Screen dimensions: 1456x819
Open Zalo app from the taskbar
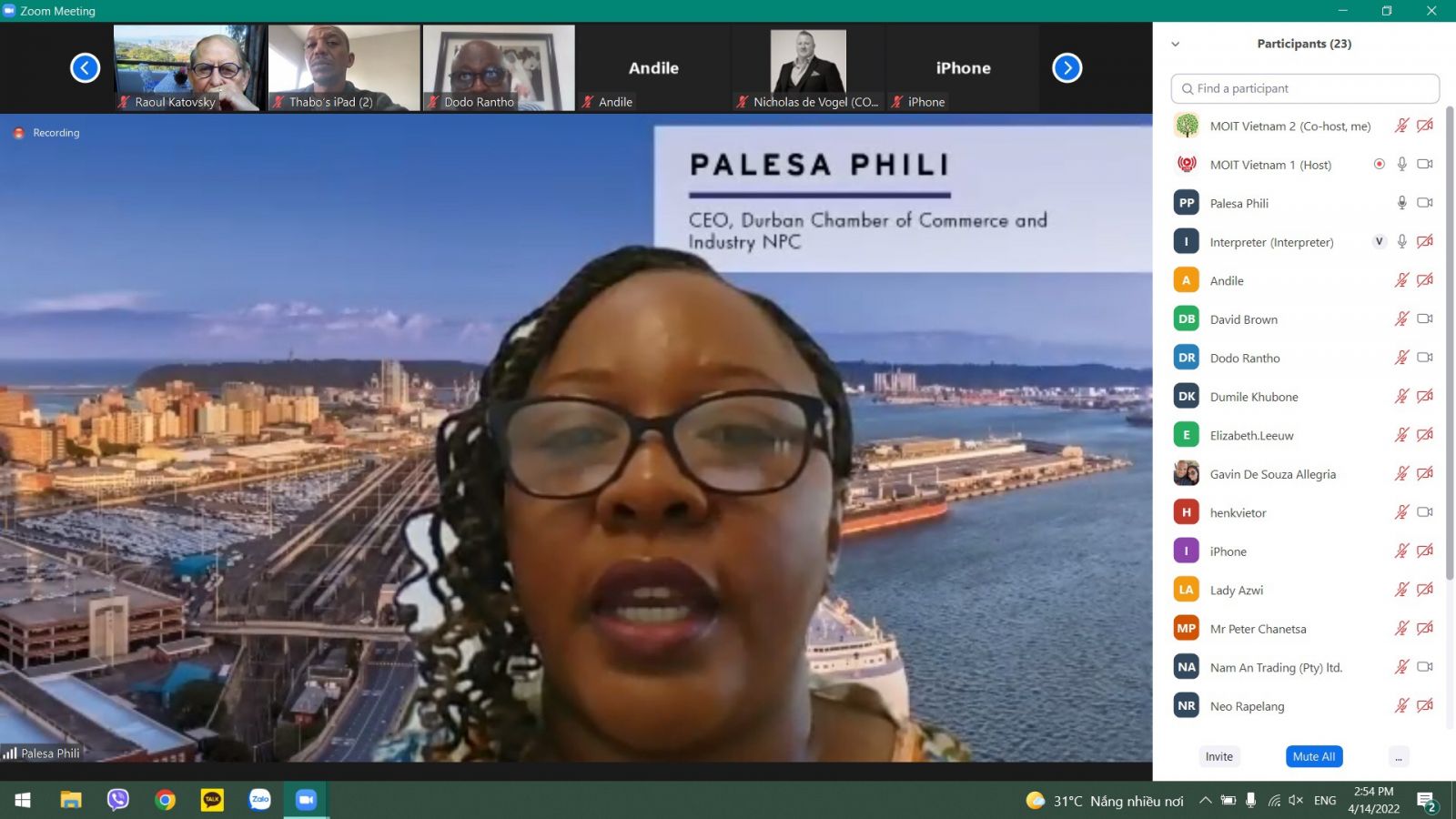259,800
